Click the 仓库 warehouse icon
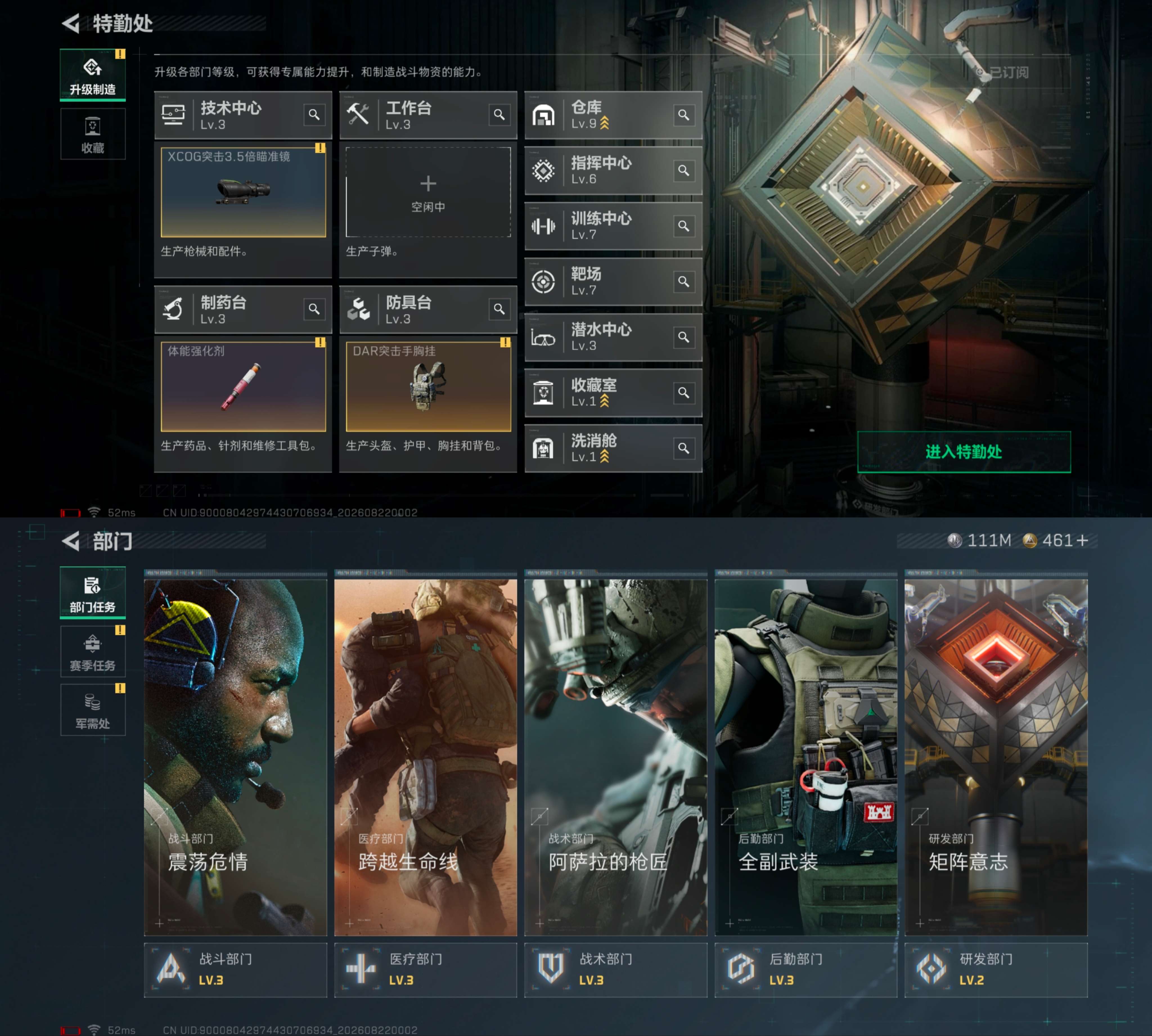The height and width of the screenshot is (1036, 1152). [543, 115]
